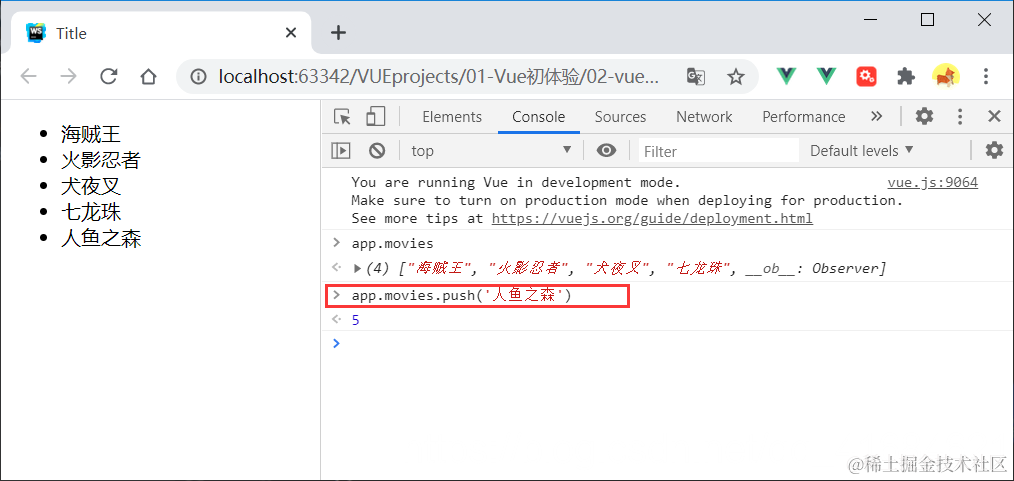Switch to the Sources tab
1014x481 pixels.
pos(620,117)
